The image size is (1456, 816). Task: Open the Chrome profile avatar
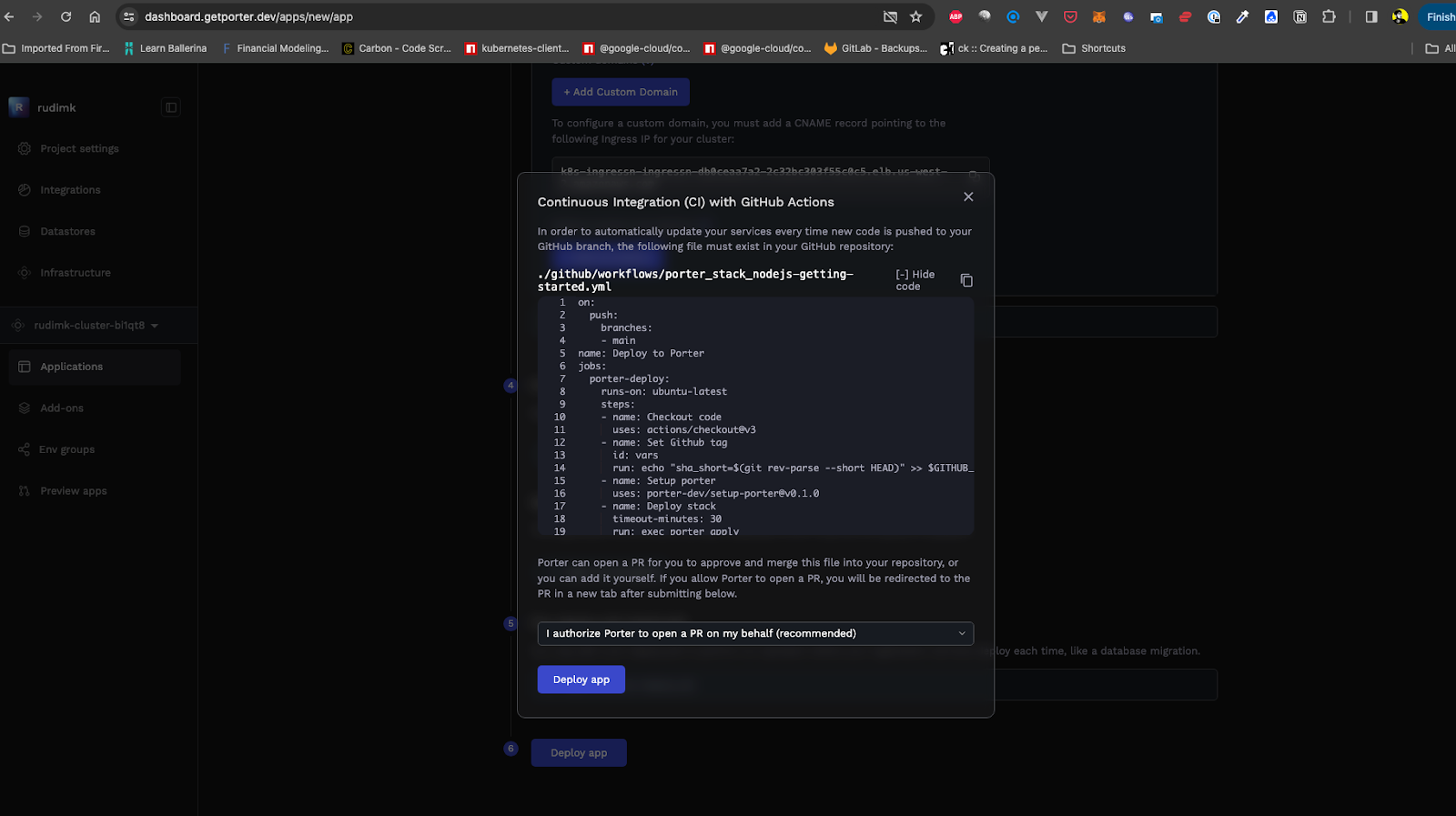[1400, 16]
